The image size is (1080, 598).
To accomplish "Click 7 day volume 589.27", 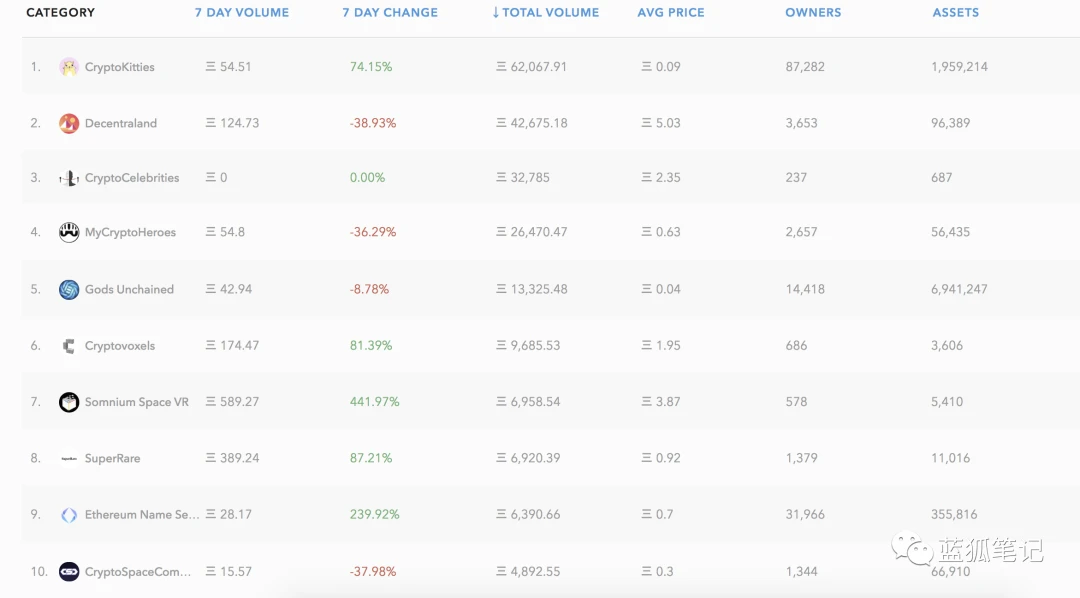I will coord(232,402).
